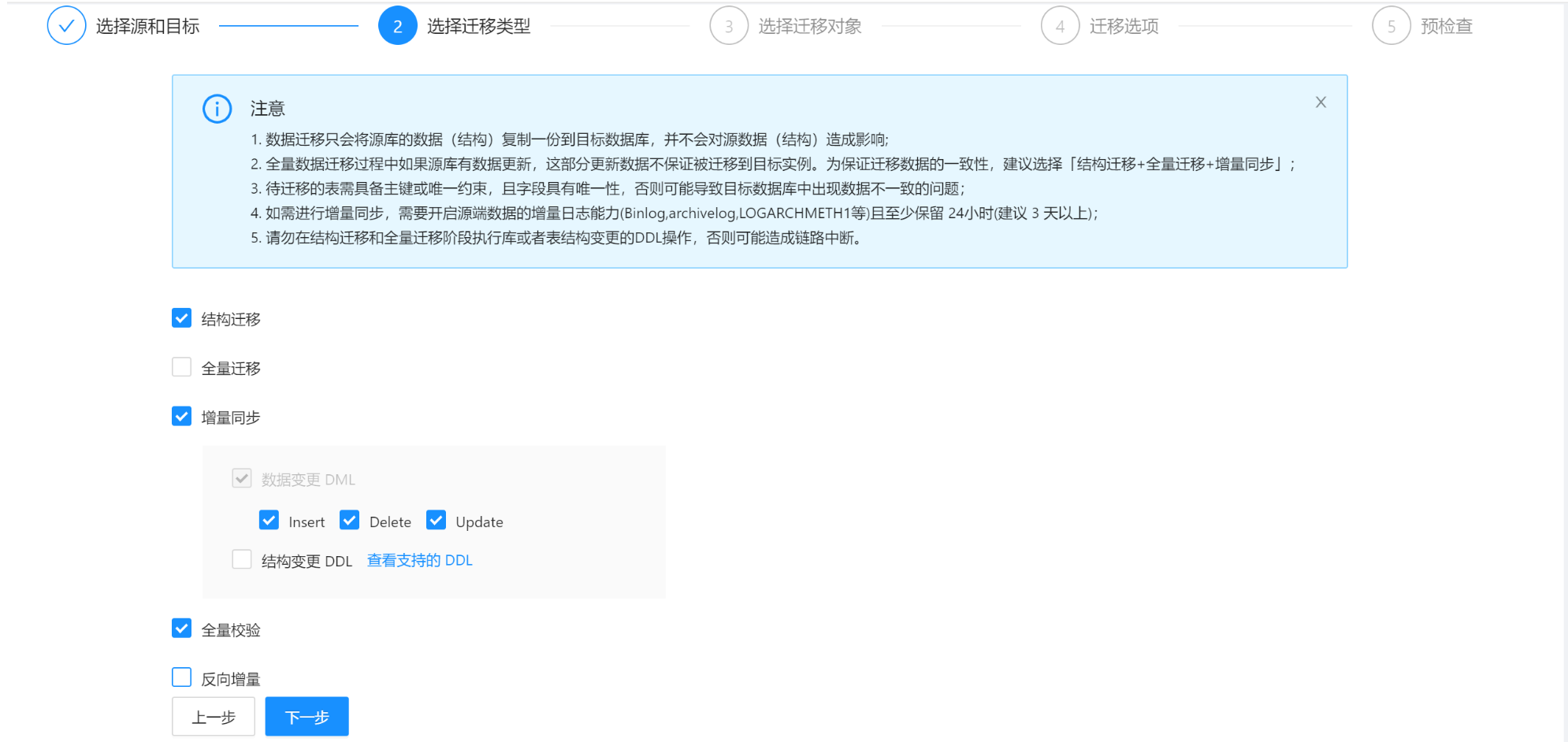Viewport: 1568px width, 742px height.
Task: Click the 迁移选项 step label
Action: tap(1124, 26)
